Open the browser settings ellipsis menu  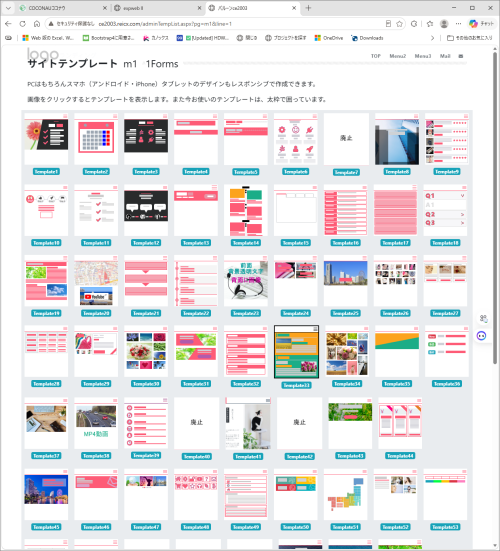[458, 24]
